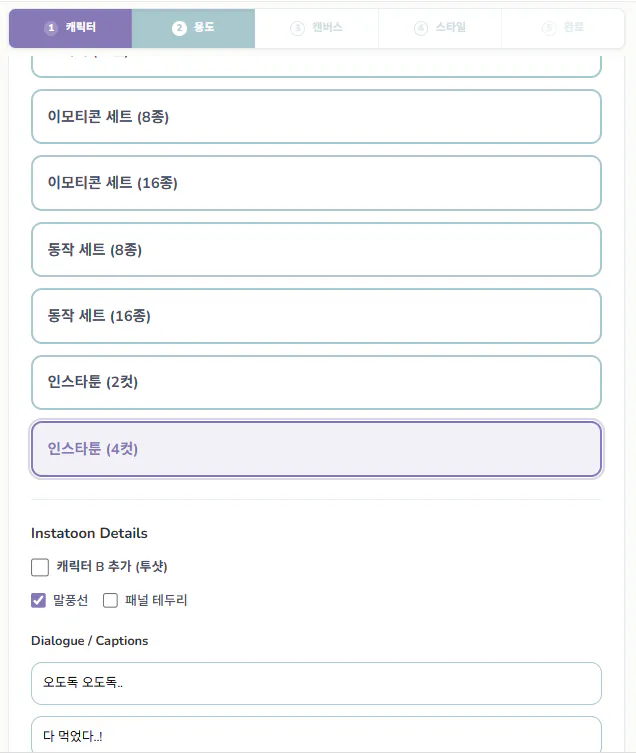This screenshot has height=753, width=636.
Task: Toggle the 패널 테두리 checkbox
Action: (110, 601)
